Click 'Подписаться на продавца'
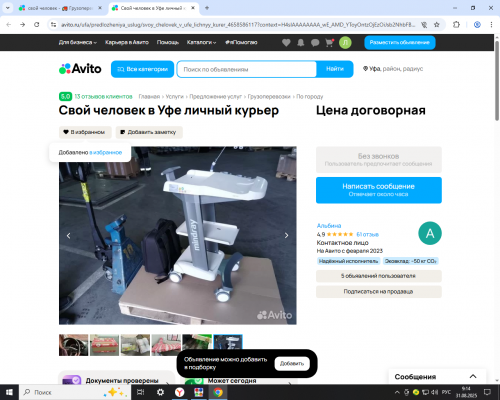The image size is (500, 400). pyautogui.click(x=379, y=292)
